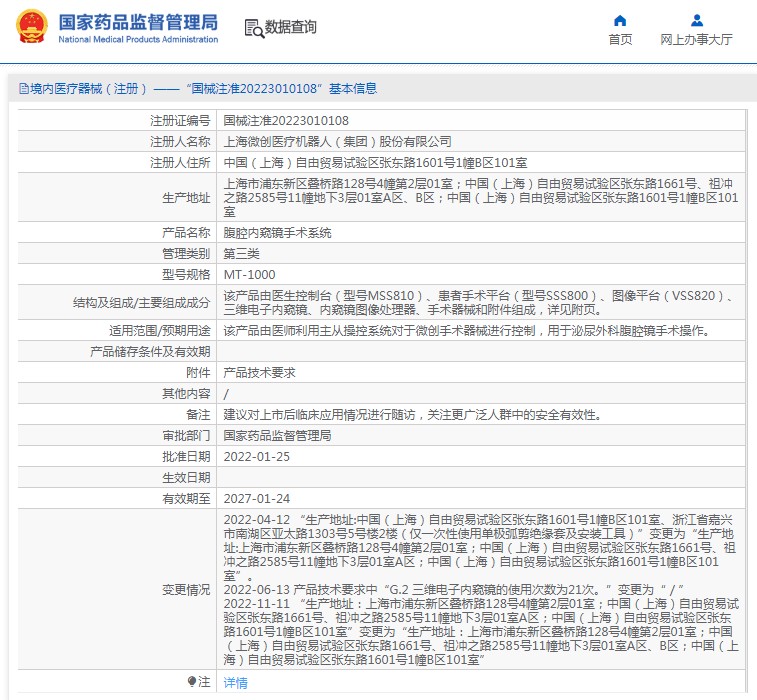
Task: Click the online service hall person icon
Action: coord(696,20)
